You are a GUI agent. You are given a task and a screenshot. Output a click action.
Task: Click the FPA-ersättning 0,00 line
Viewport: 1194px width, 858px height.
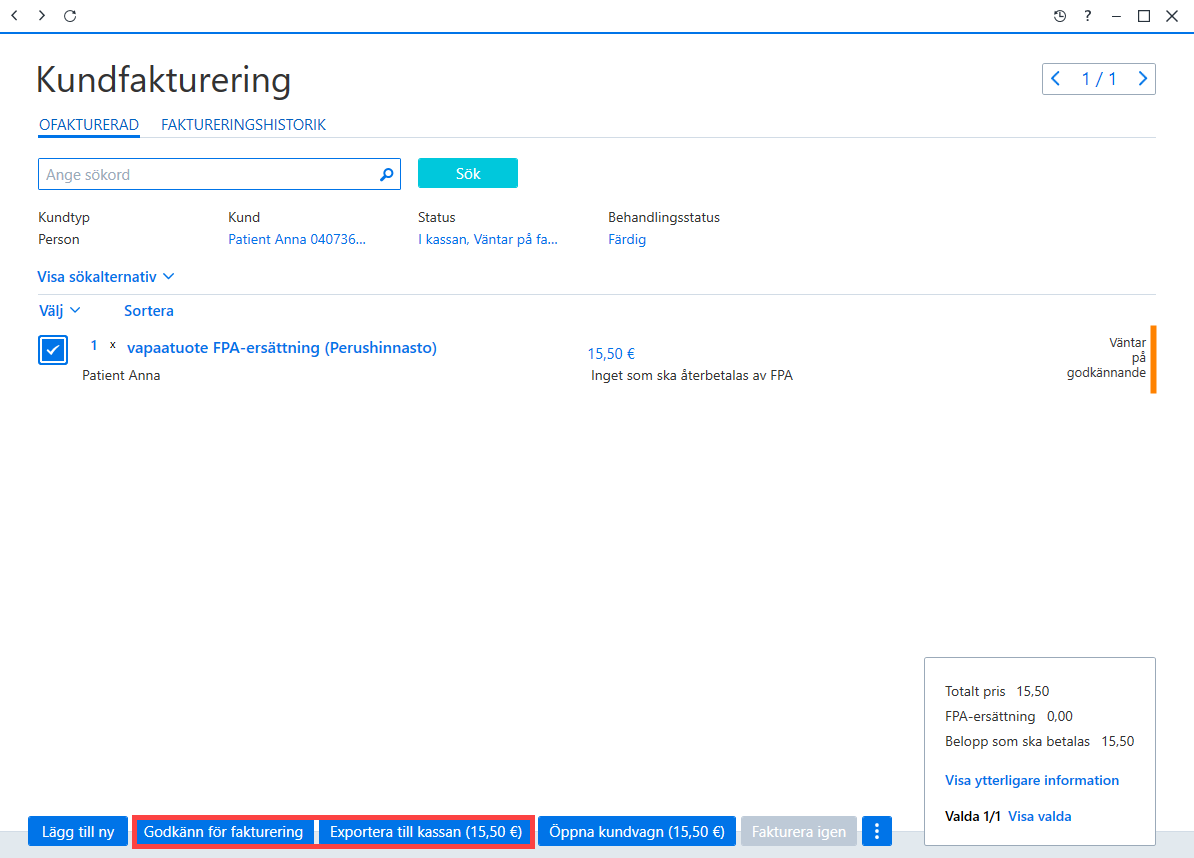click(1008, 716)
